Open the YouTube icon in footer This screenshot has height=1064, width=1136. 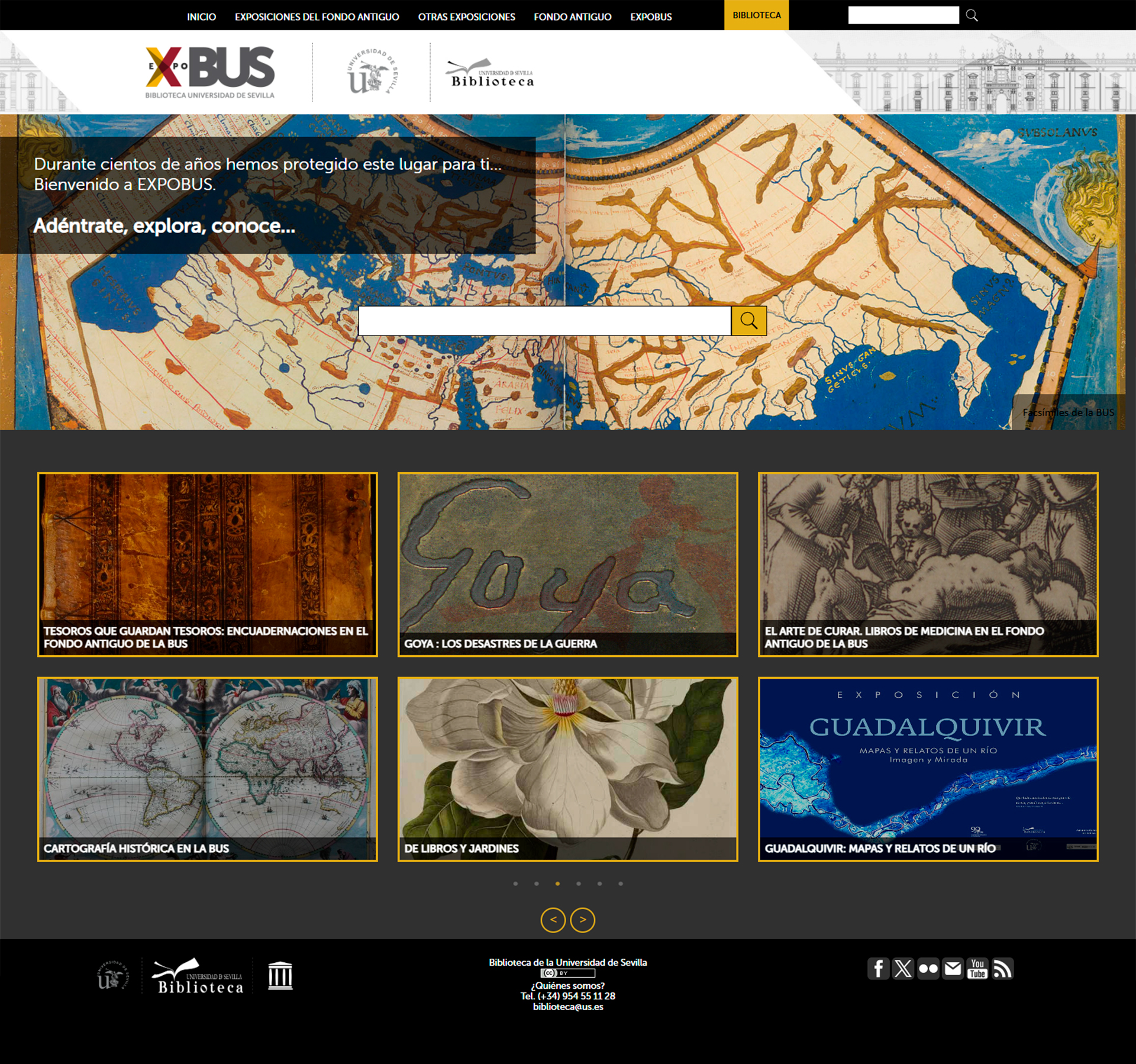pos(977,968)
